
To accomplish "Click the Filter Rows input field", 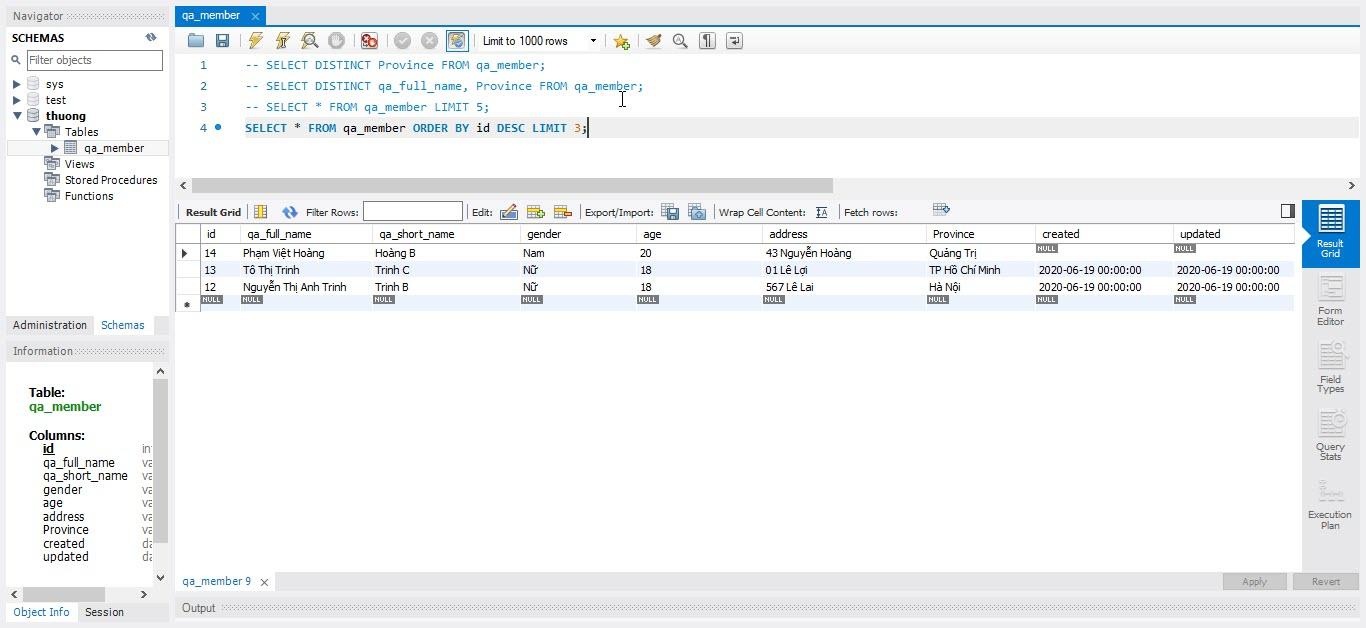I will click(412, 212).
